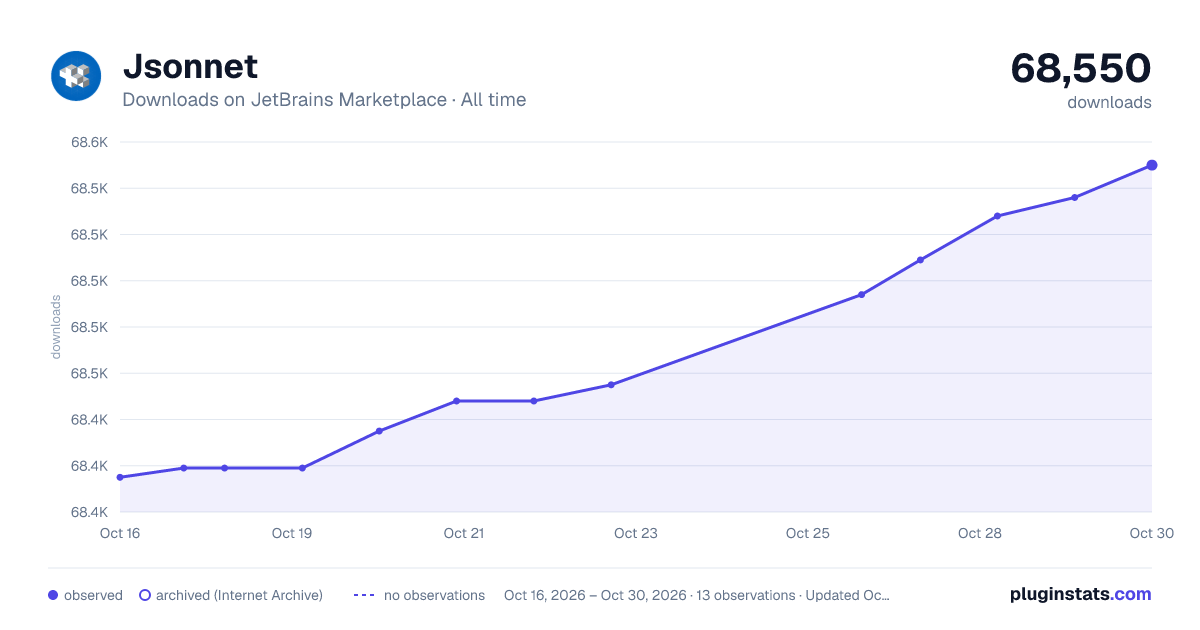Select the data point just before Oct 23
The height and width of the screenshot is (630, 1200).
coord(611,385)
